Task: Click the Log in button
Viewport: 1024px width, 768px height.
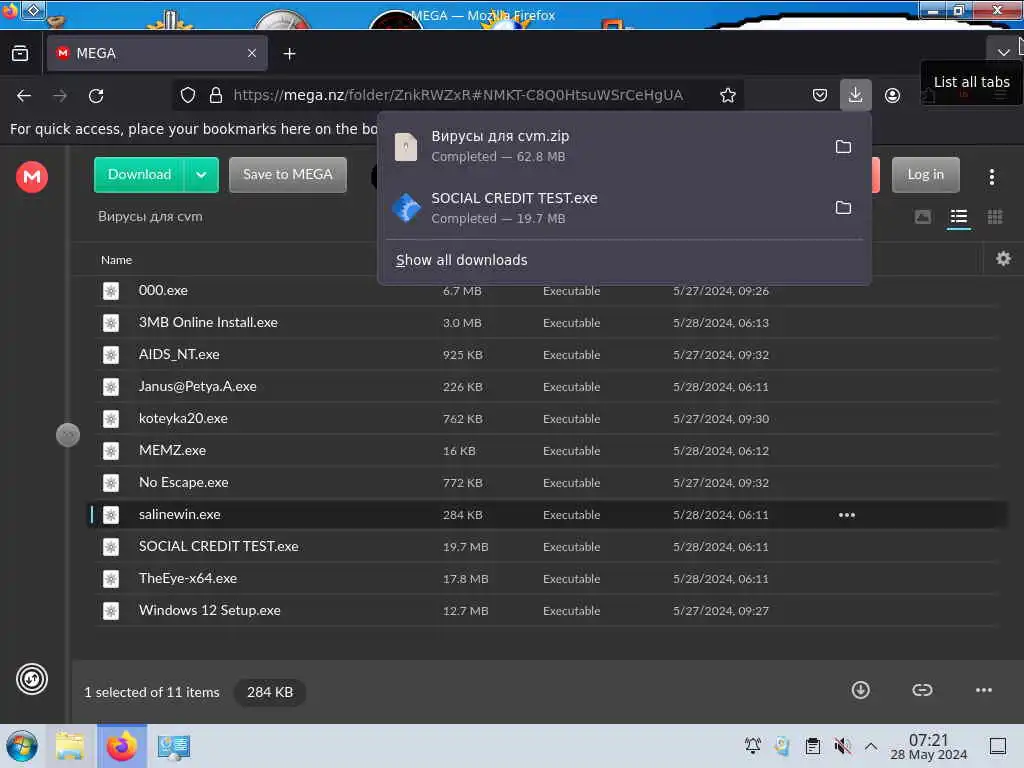Action: (925, 175)
